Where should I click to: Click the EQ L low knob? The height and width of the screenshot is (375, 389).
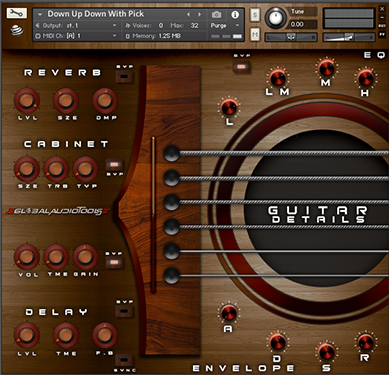coord(229,108)
